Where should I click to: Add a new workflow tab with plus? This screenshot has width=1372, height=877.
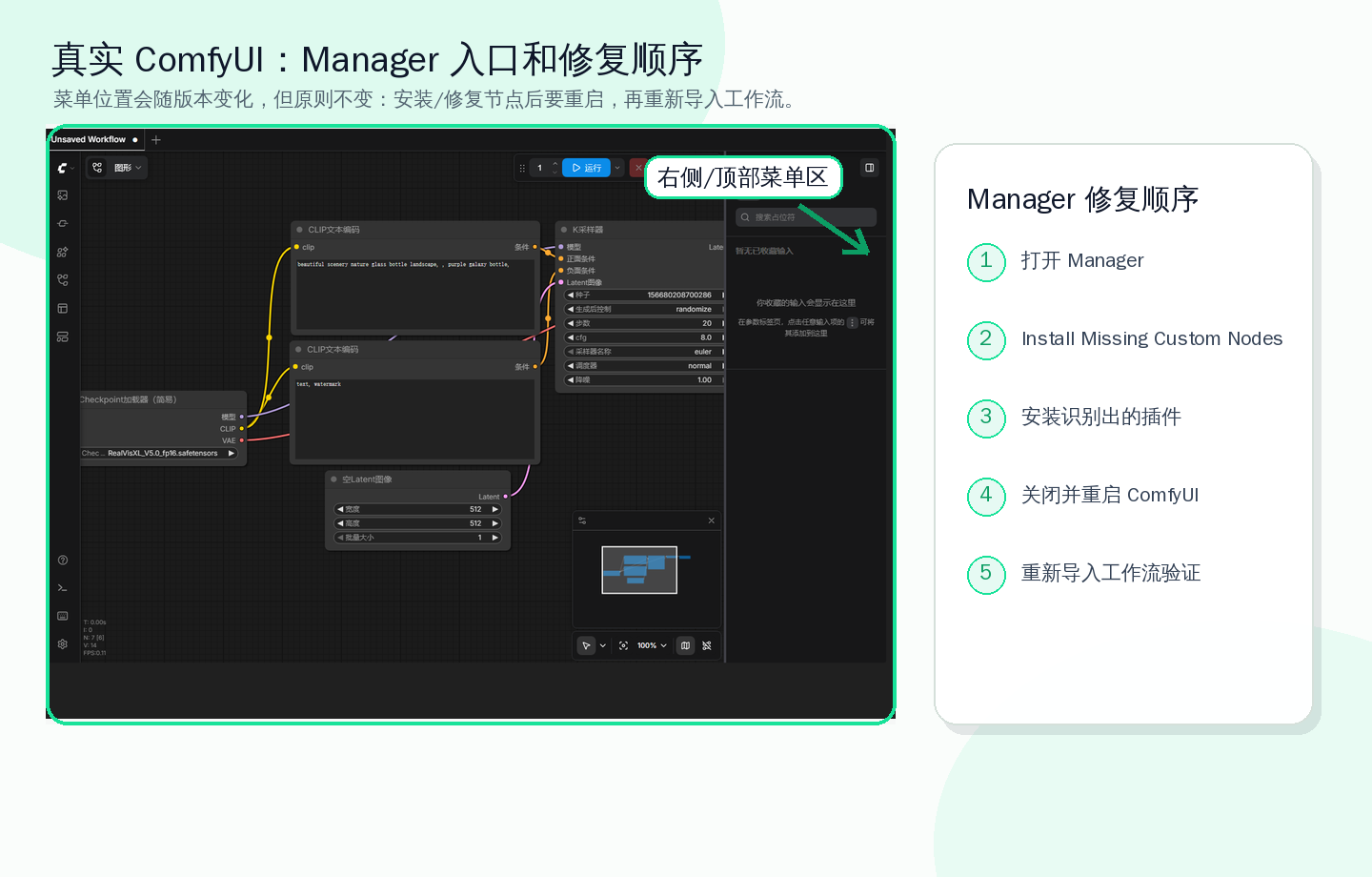pos(156,140)
